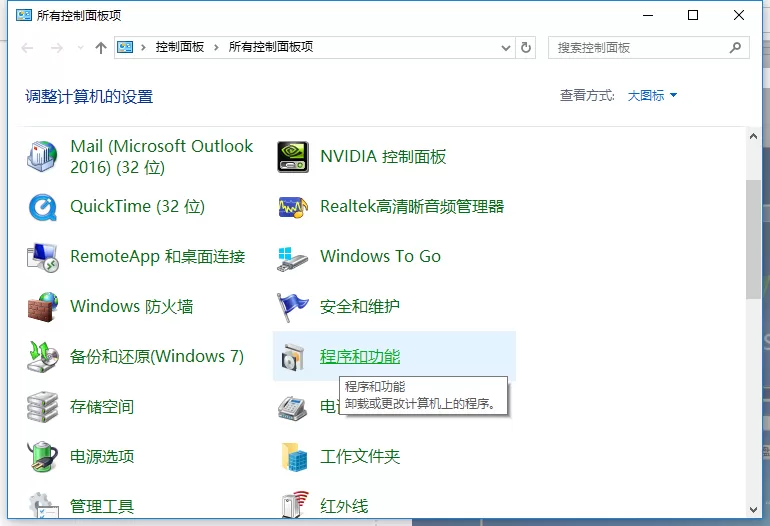Refresh the control panel view
770x526 pixels.
pos(525,48)
